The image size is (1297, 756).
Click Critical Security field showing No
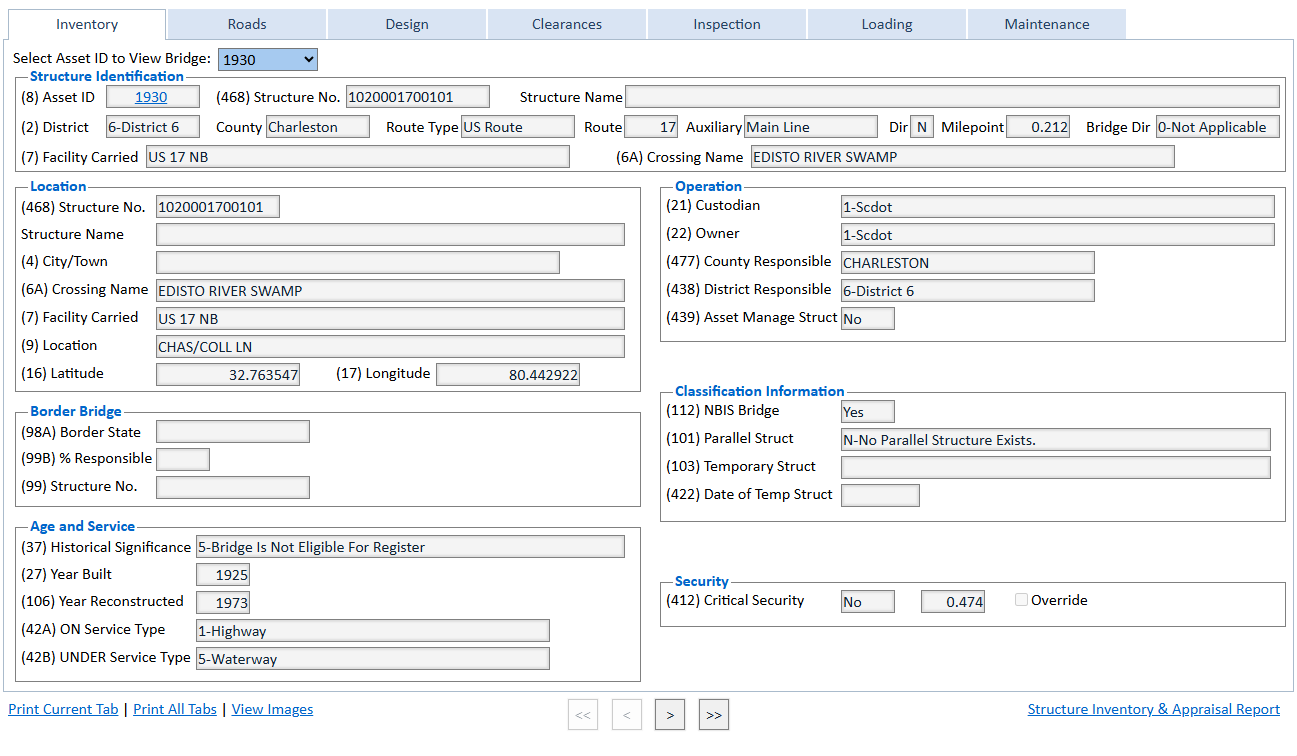click(868, 601)
